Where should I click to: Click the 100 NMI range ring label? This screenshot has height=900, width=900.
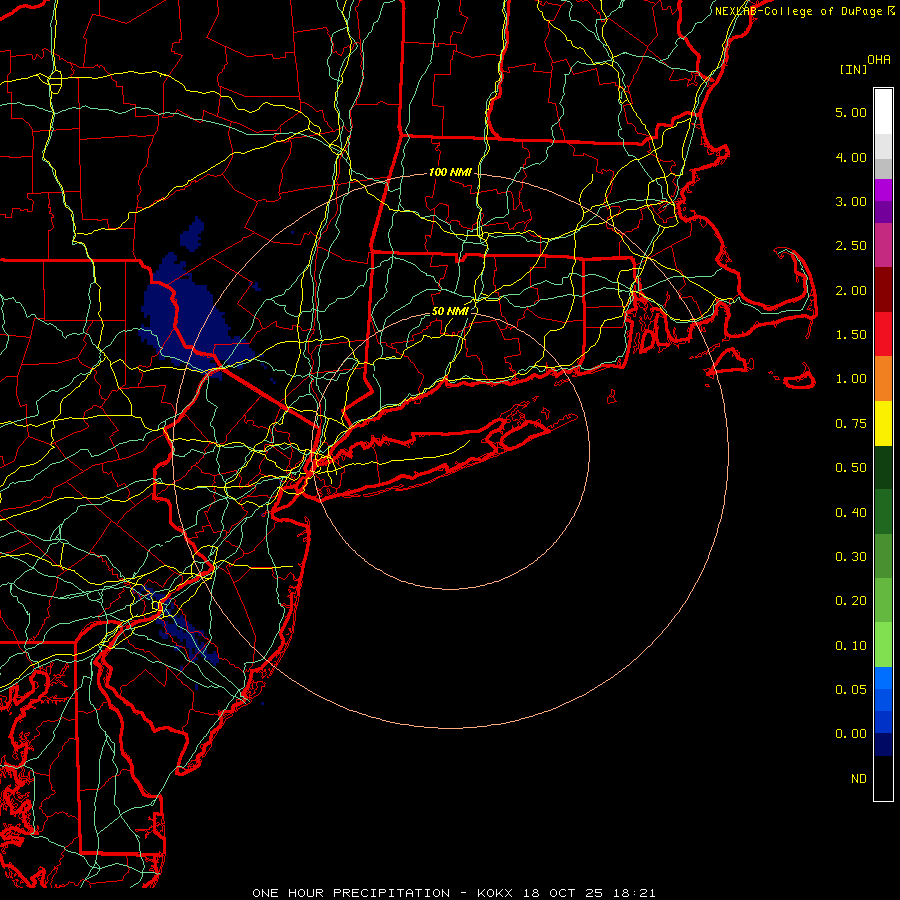point(450,172)
